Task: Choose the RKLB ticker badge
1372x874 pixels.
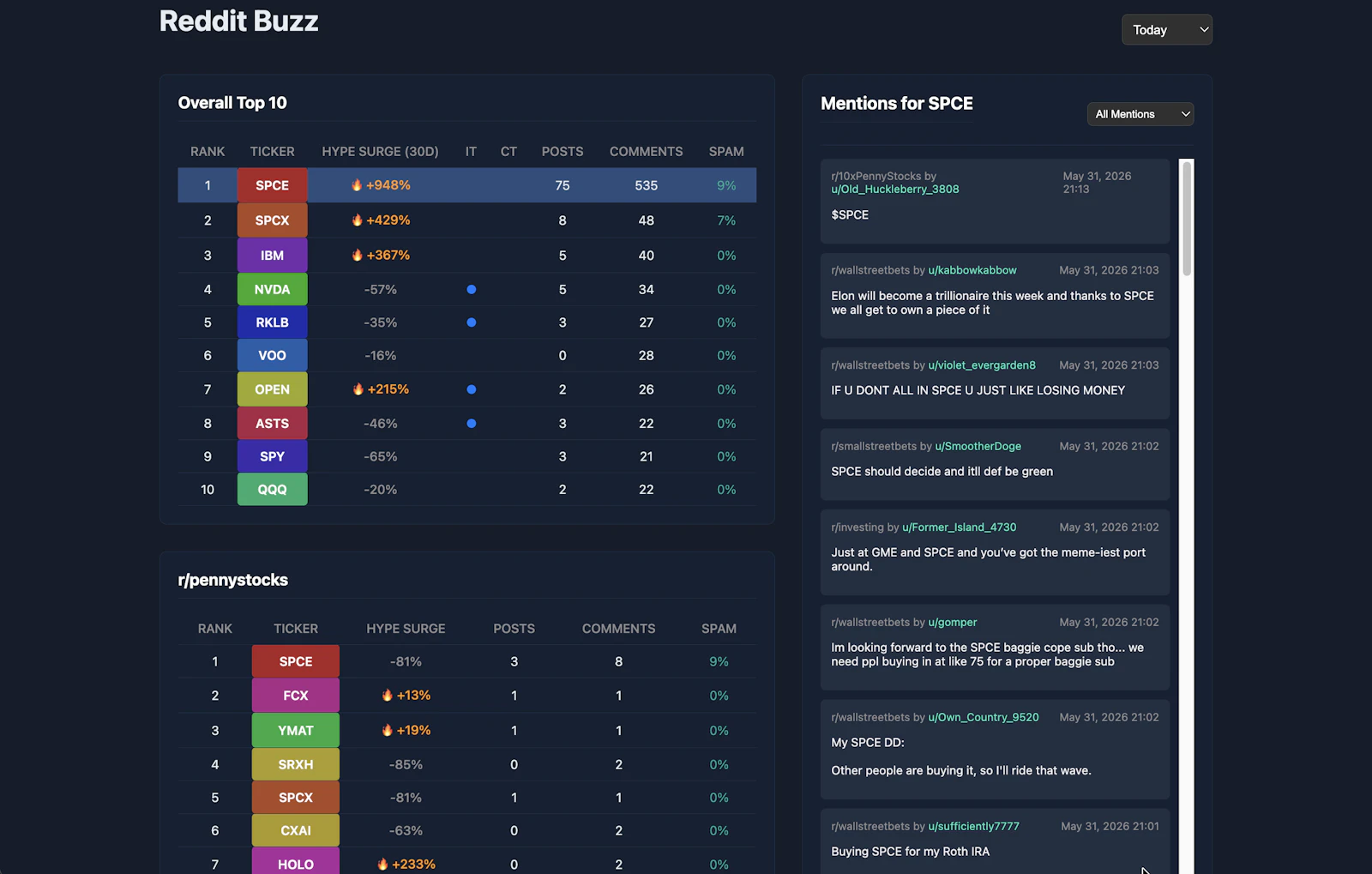Action: (x=272, y=322)
